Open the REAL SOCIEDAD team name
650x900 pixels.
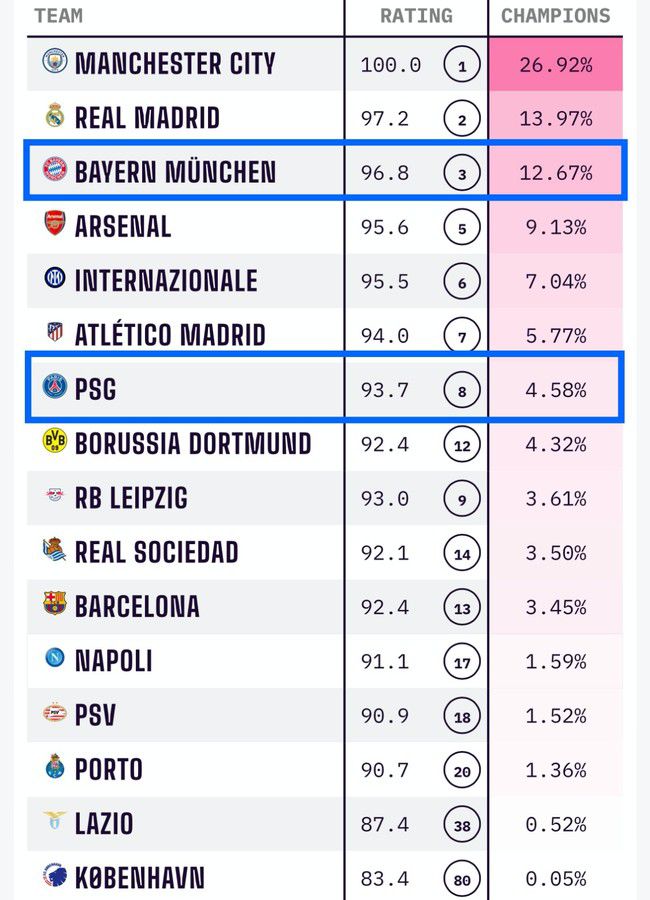[157, 551]
